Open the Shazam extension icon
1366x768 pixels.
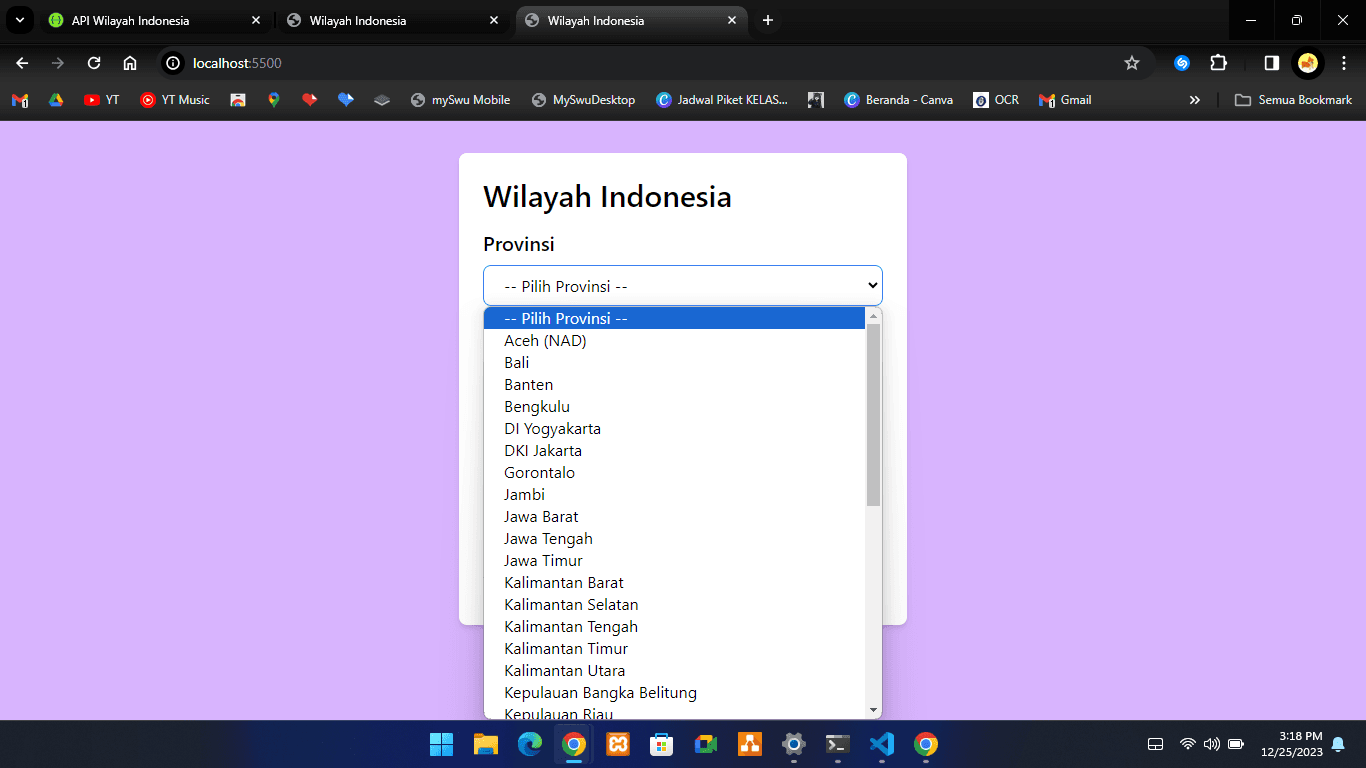[1181, 63]
